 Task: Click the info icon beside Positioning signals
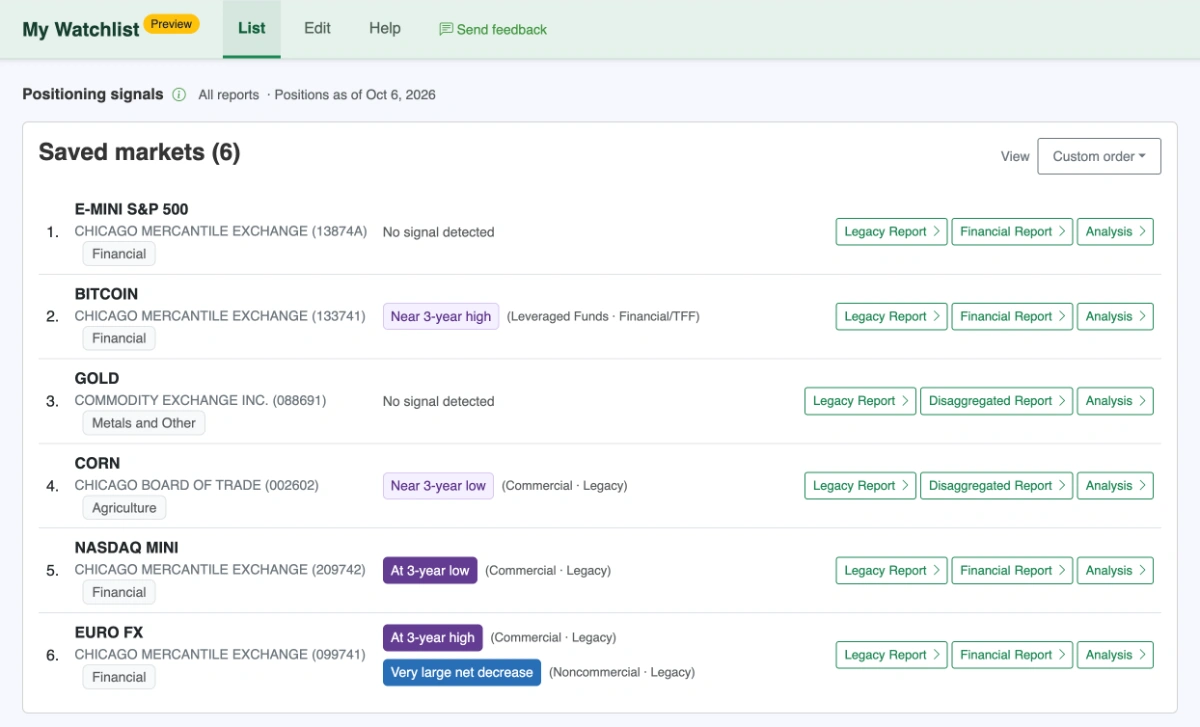point(179,95)
